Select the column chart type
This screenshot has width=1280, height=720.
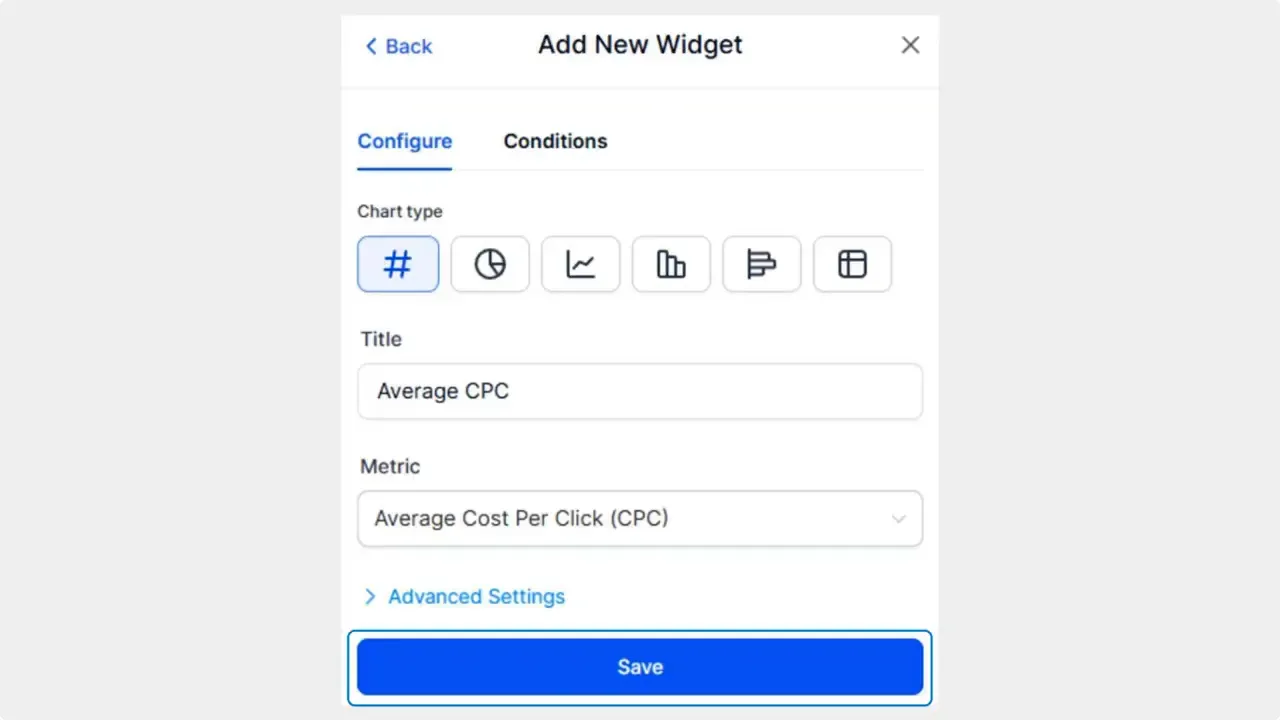(671, 264)
